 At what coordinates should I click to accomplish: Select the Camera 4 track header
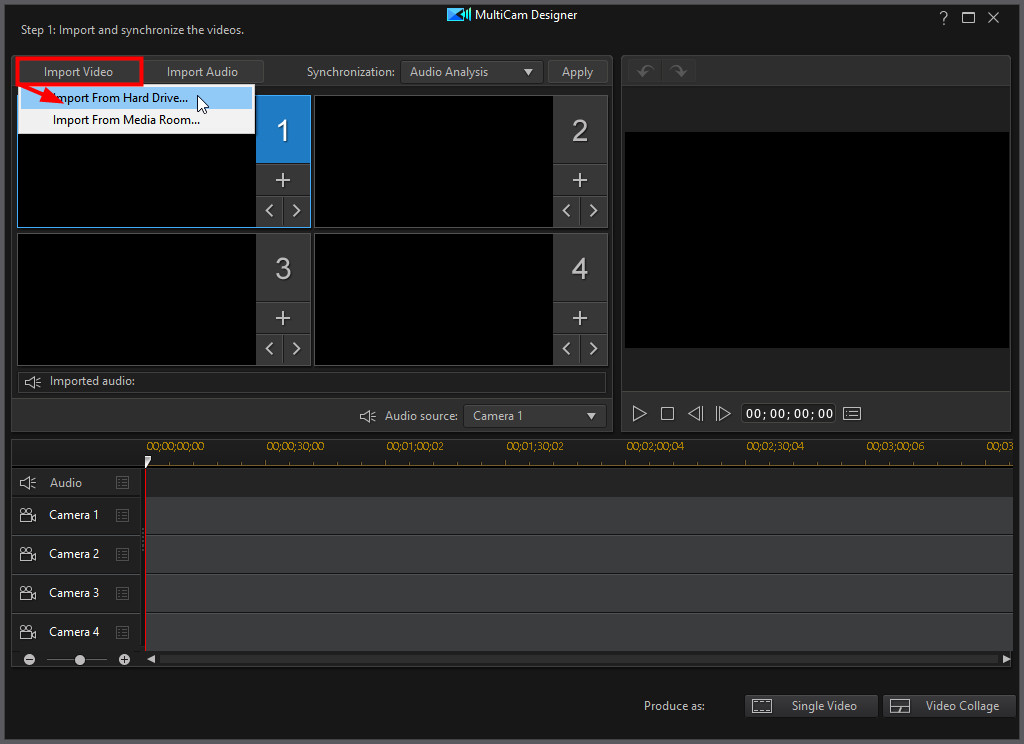[x=76, y=632]
